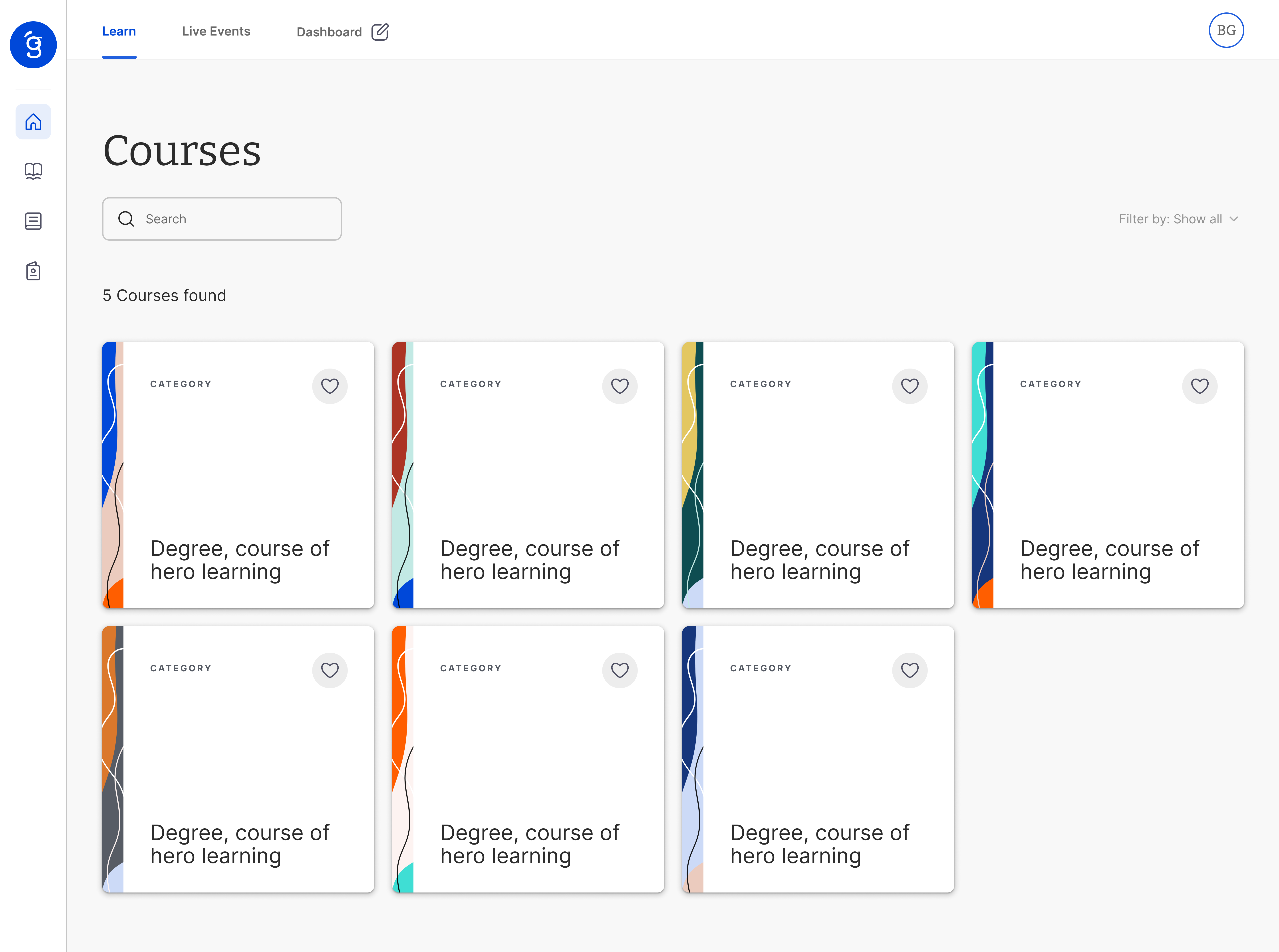Open the Dashboard tab

coord(329,32)
